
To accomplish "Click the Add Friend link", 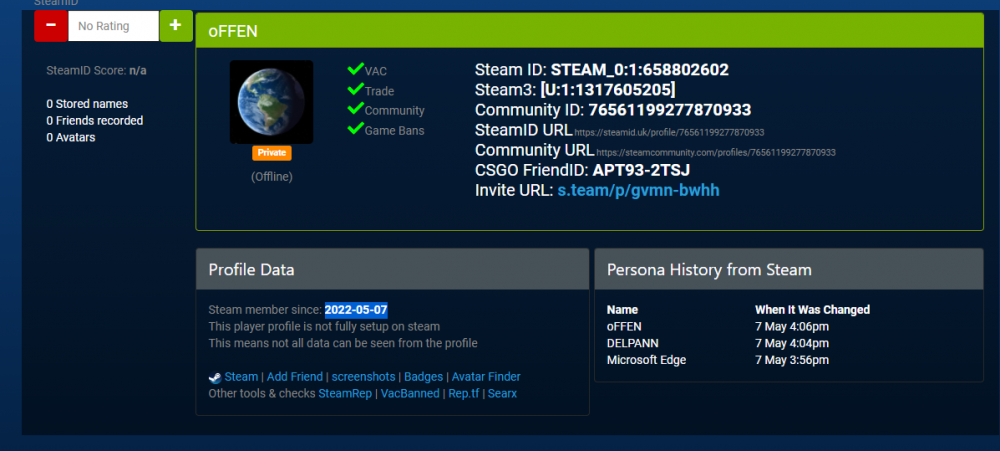I will click(x=294, y=377).
